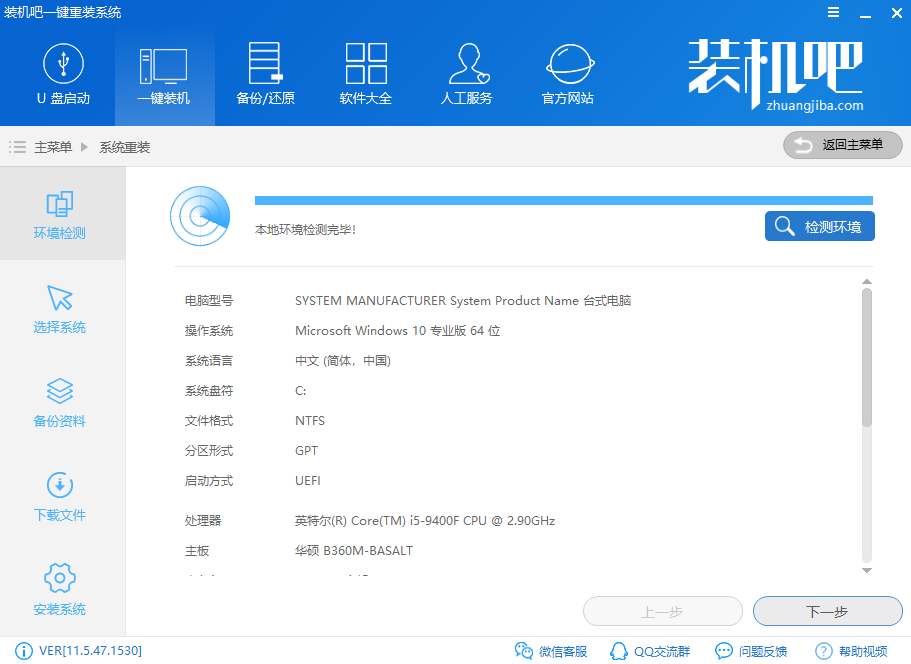Open the 下载文件 step
The width and height of the screenshot is (911, 664).
point(60,490)
